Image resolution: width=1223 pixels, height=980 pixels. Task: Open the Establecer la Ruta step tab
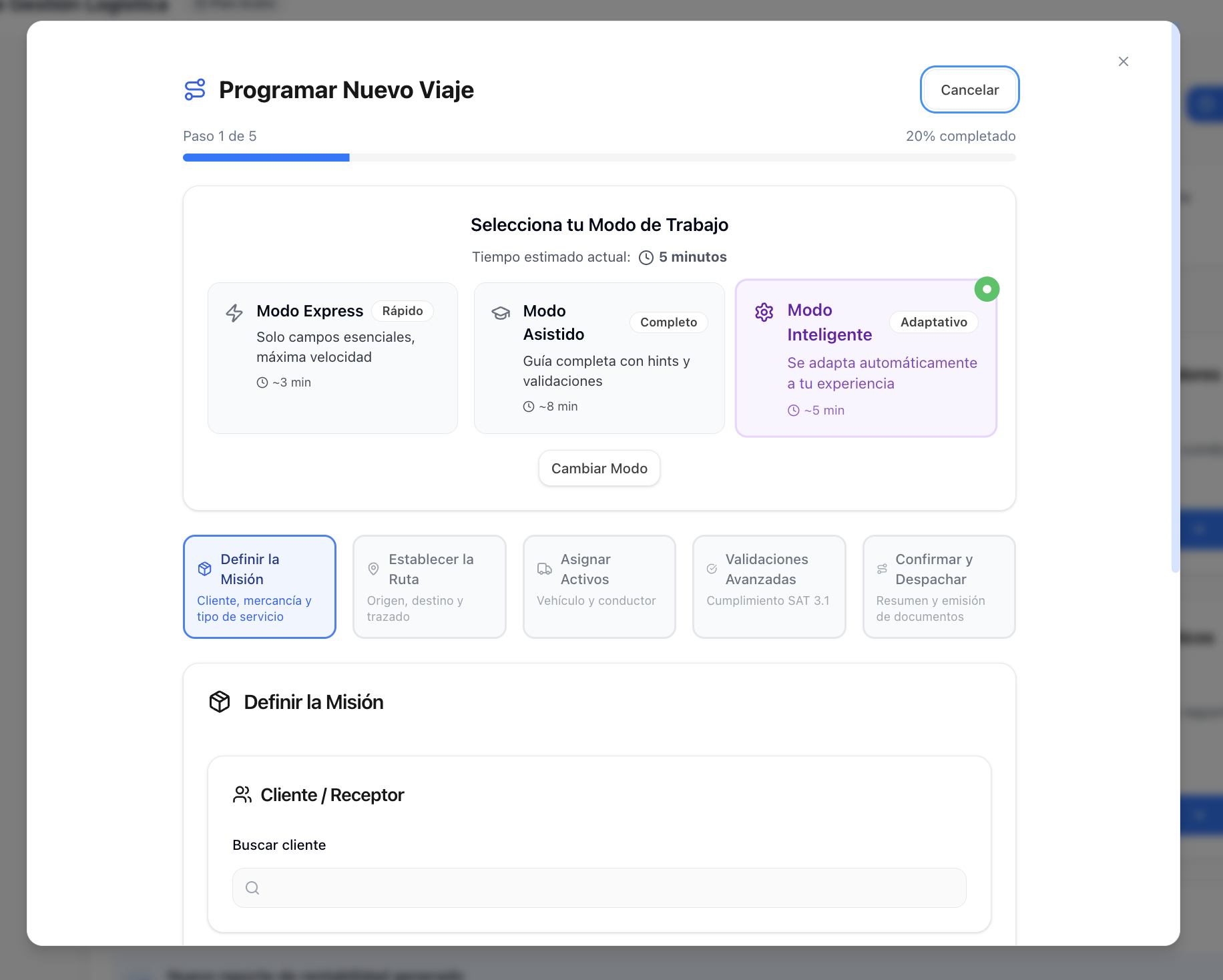(x=429, y=586)
